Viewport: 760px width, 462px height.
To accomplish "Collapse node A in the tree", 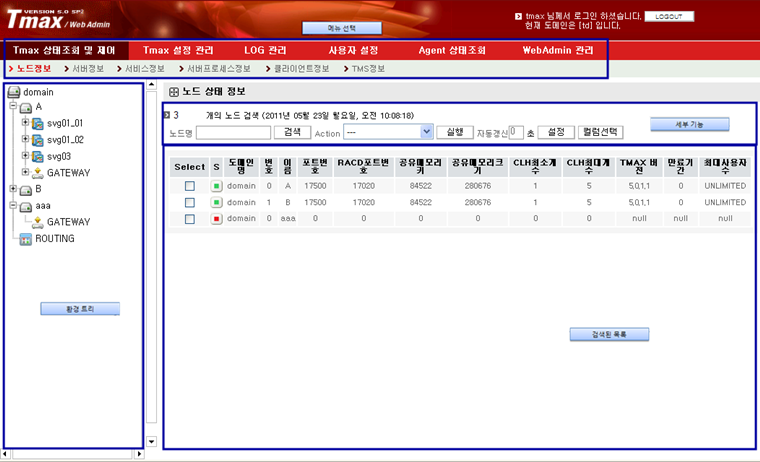I will 13,106.
